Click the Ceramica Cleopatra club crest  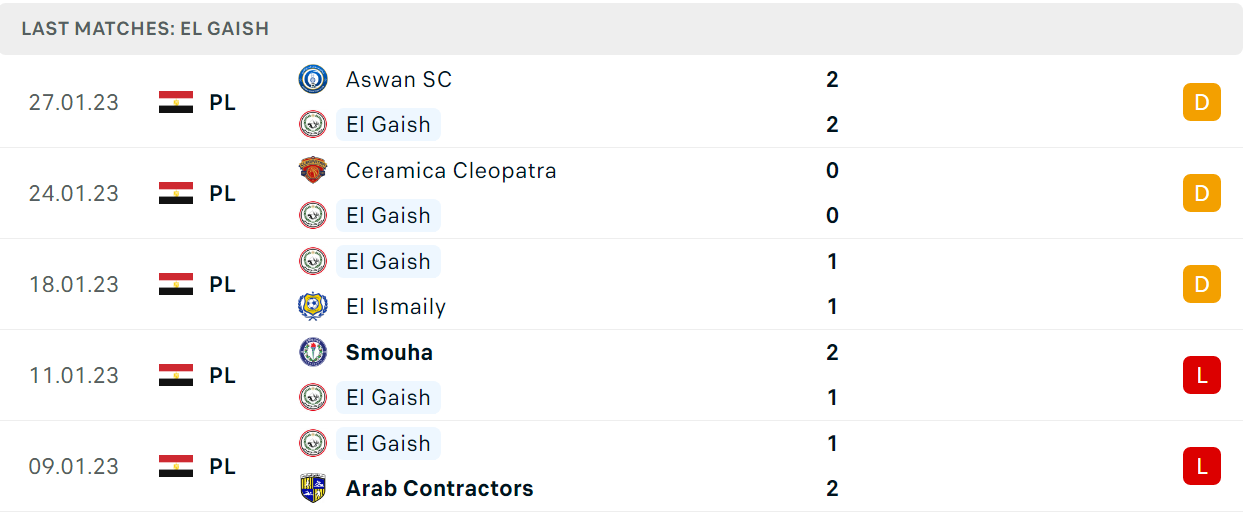coord(313,170)
